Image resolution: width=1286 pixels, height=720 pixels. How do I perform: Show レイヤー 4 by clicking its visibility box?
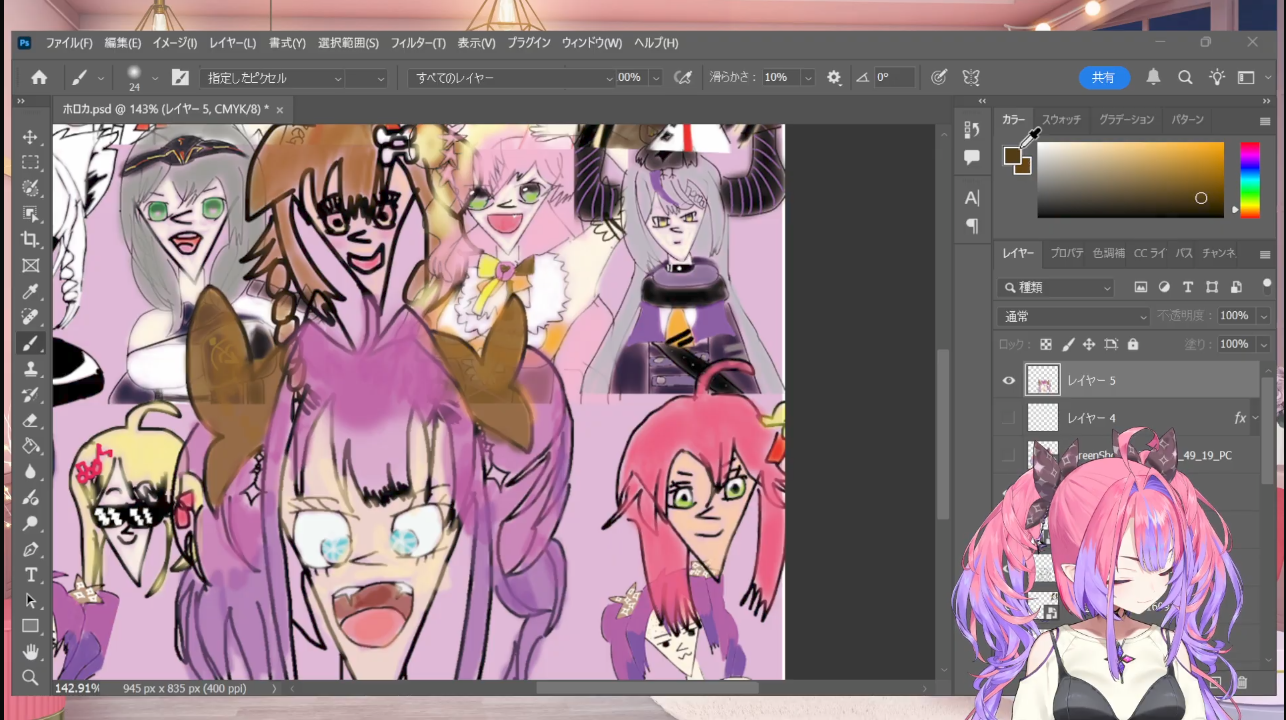[1008, 418]
